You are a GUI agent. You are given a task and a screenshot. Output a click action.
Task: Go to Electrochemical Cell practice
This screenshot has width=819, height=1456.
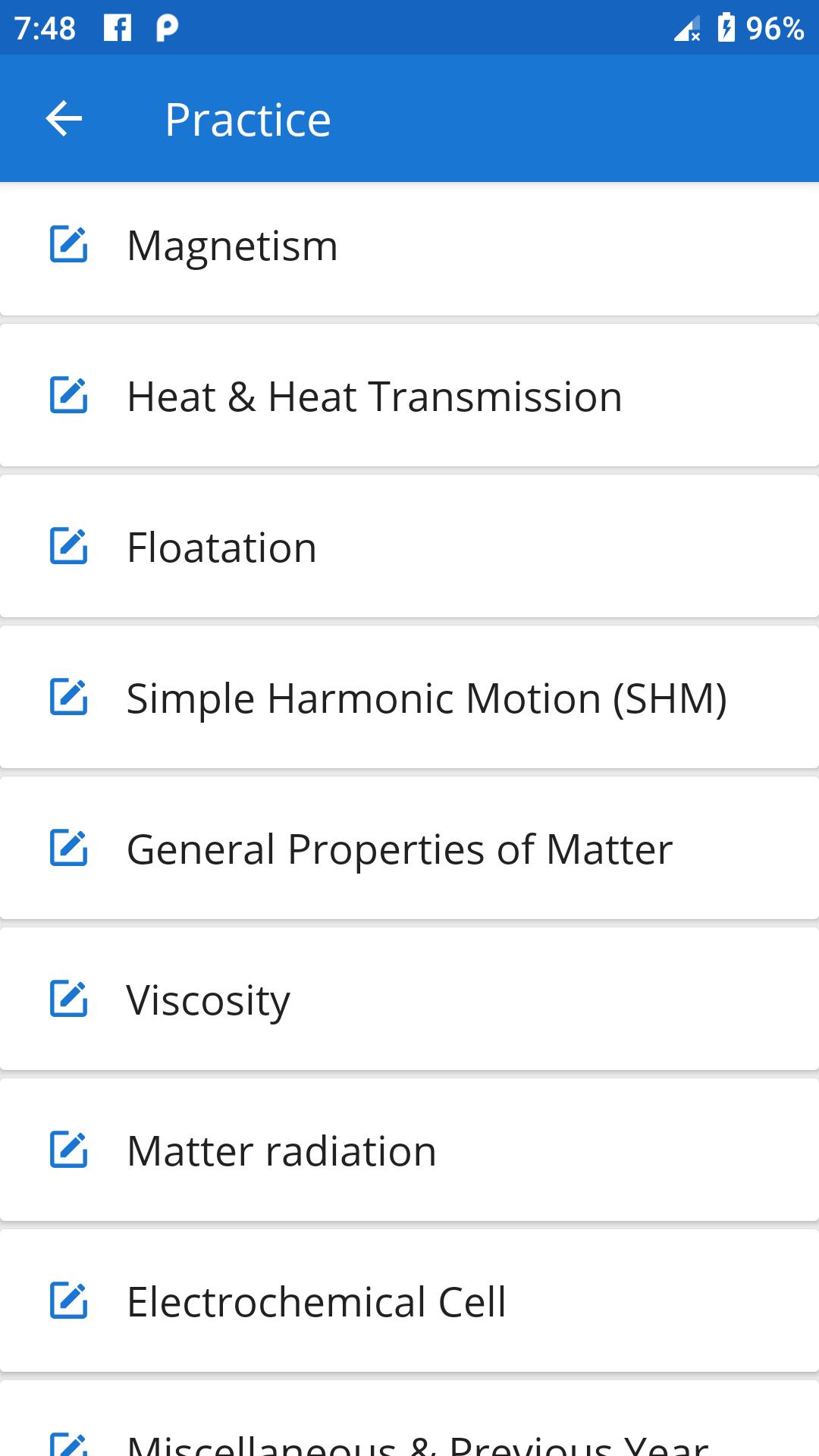[x=316, y=1302]
